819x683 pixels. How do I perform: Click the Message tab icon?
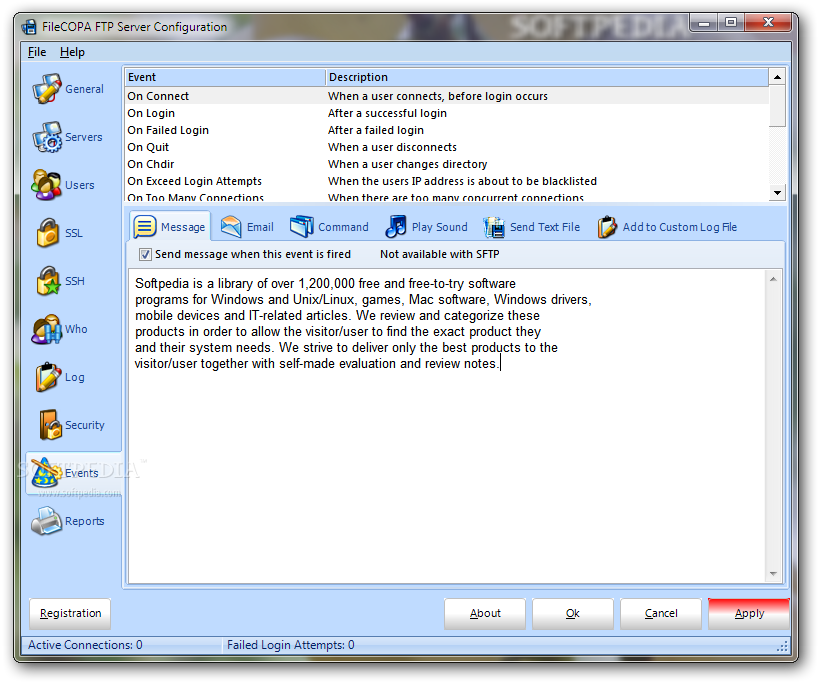tap(145, 227)
